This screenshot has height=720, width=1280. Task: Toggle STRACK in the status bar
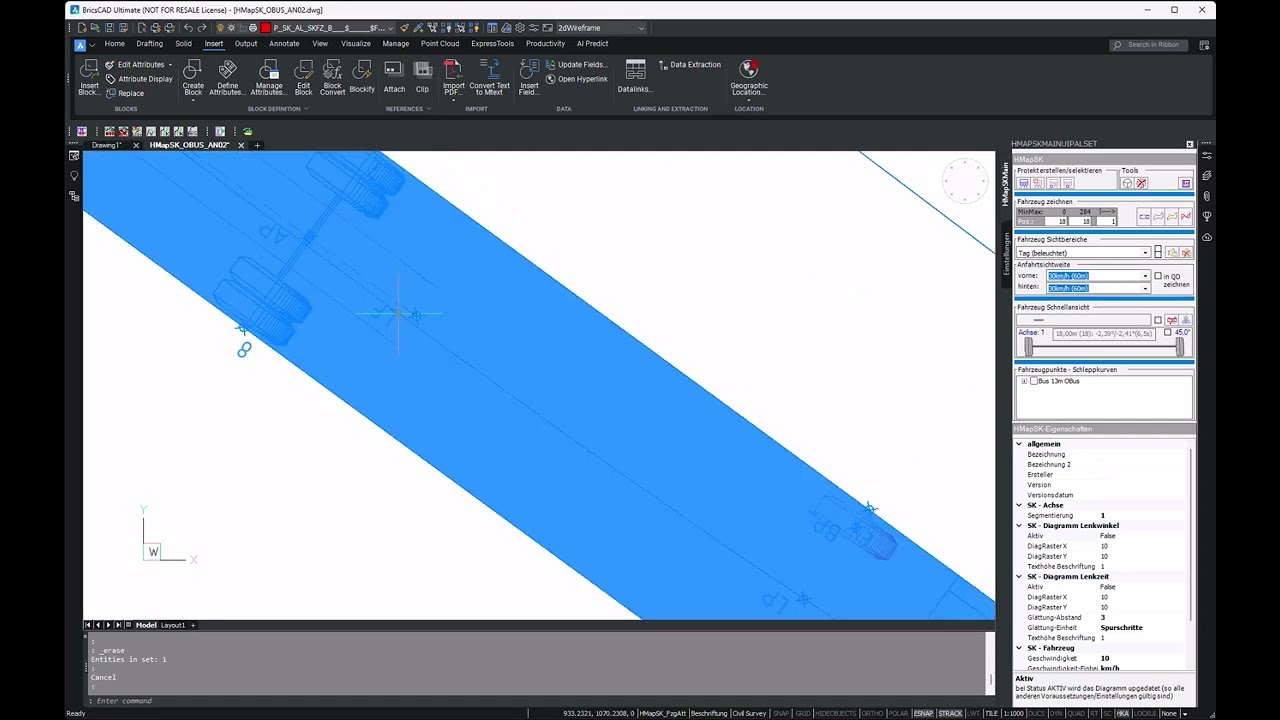[x=950, y=713]
